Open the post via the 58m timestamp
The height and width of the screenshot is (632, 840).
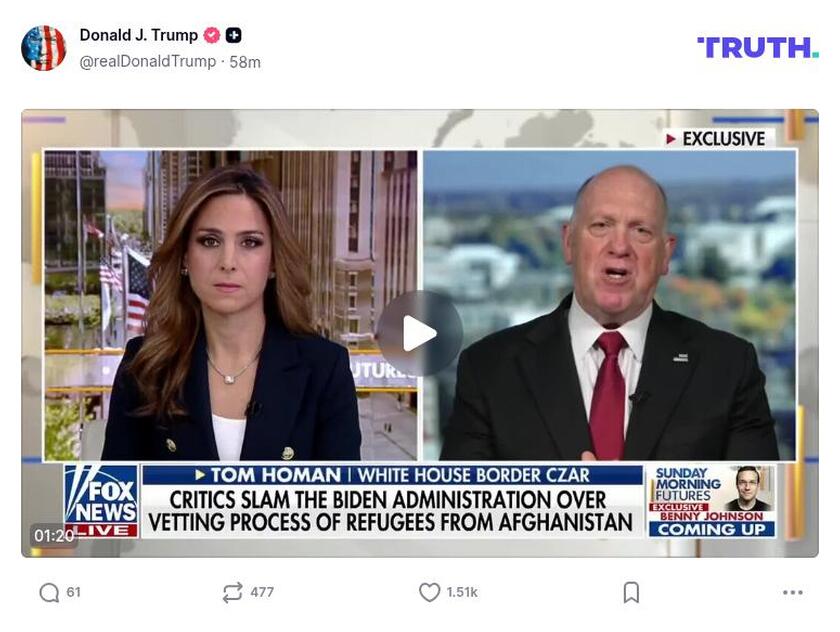pos(245,62)
